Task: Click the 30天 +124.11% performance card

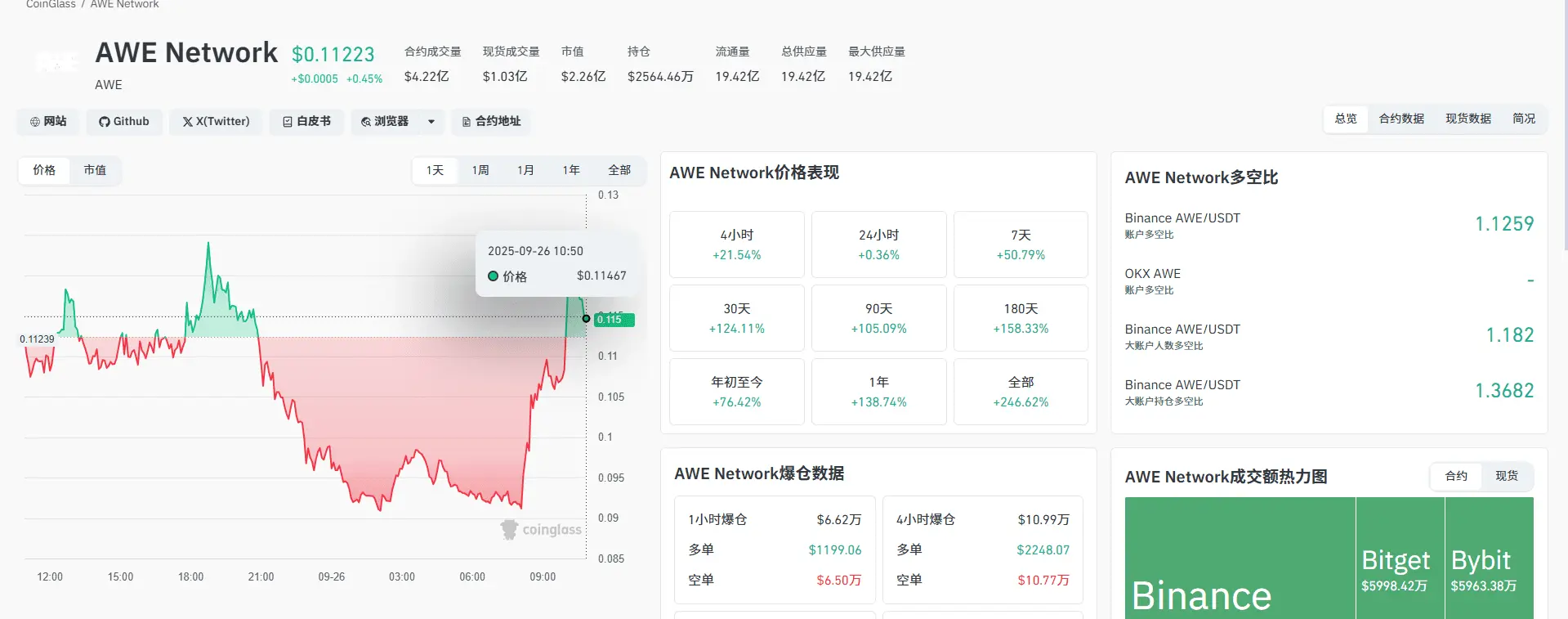Action: [737, 318]
